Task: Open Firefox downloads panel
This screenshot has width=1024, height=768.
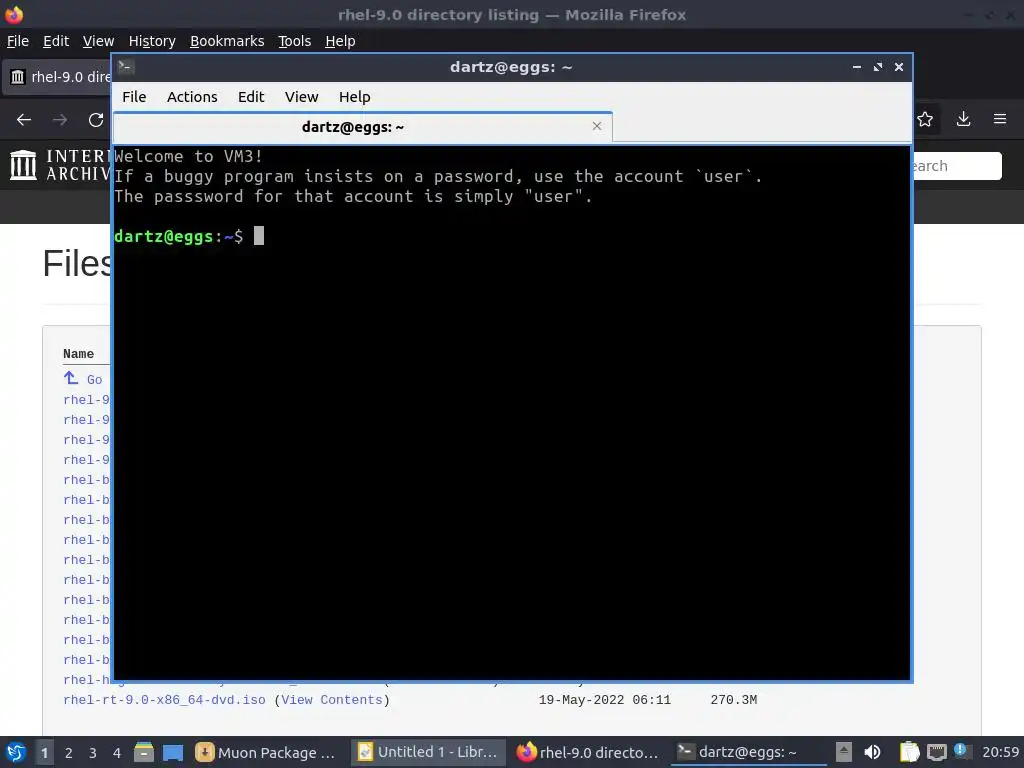Action: 963,119
